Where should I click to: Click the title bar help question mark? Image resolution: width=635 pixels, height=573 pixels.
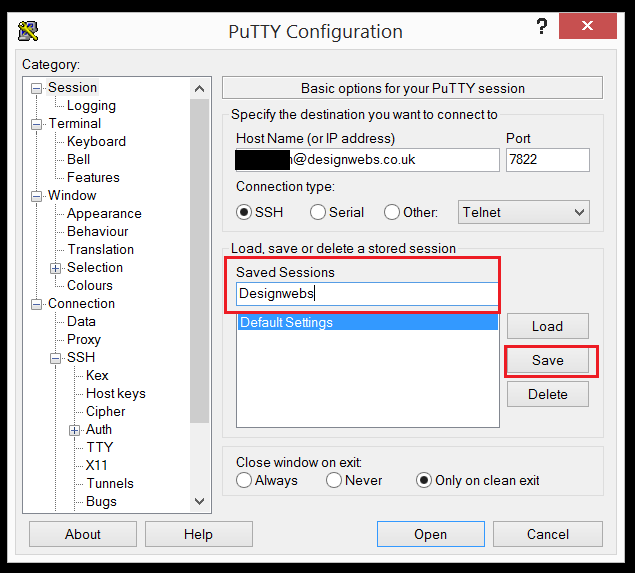point(542,28)
